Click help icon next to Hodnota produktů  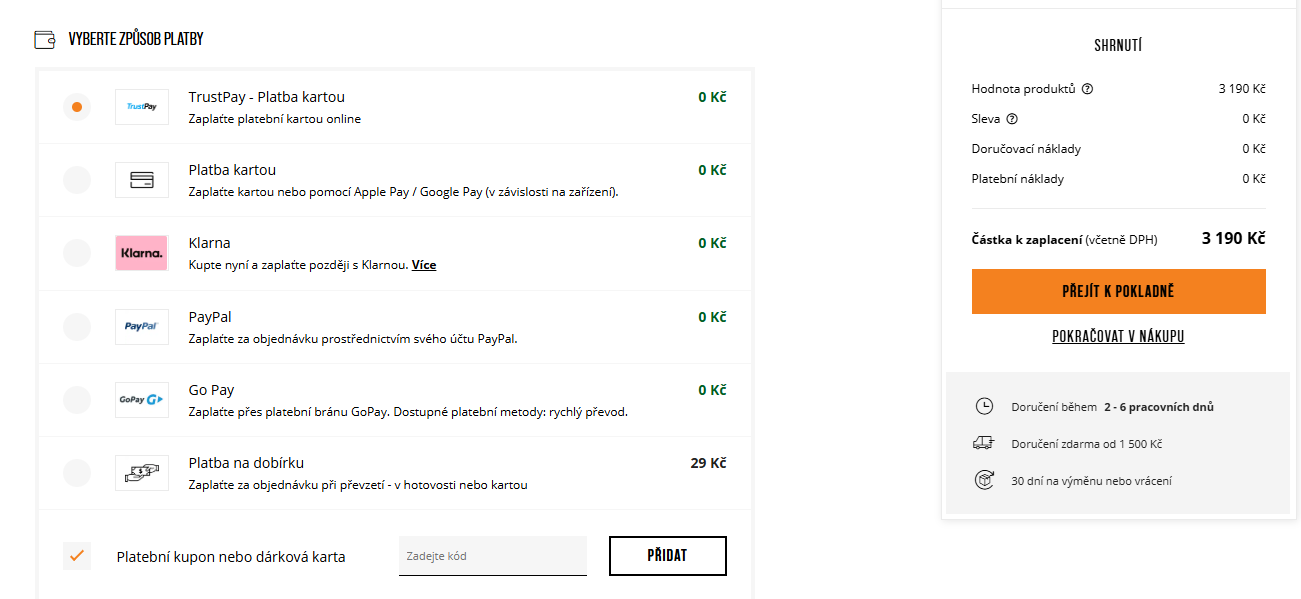(x=1088, y=89)
